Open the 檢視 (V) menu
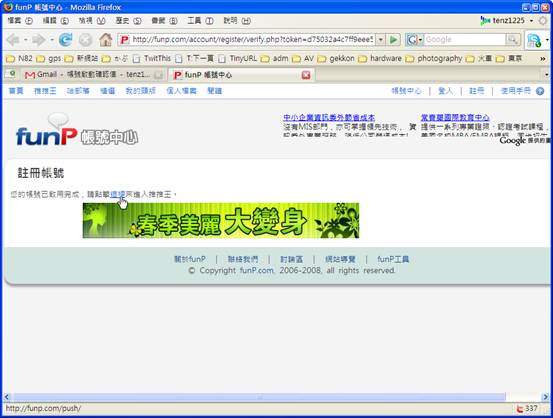This screenshot has height=418, width=553. (92, 21)
